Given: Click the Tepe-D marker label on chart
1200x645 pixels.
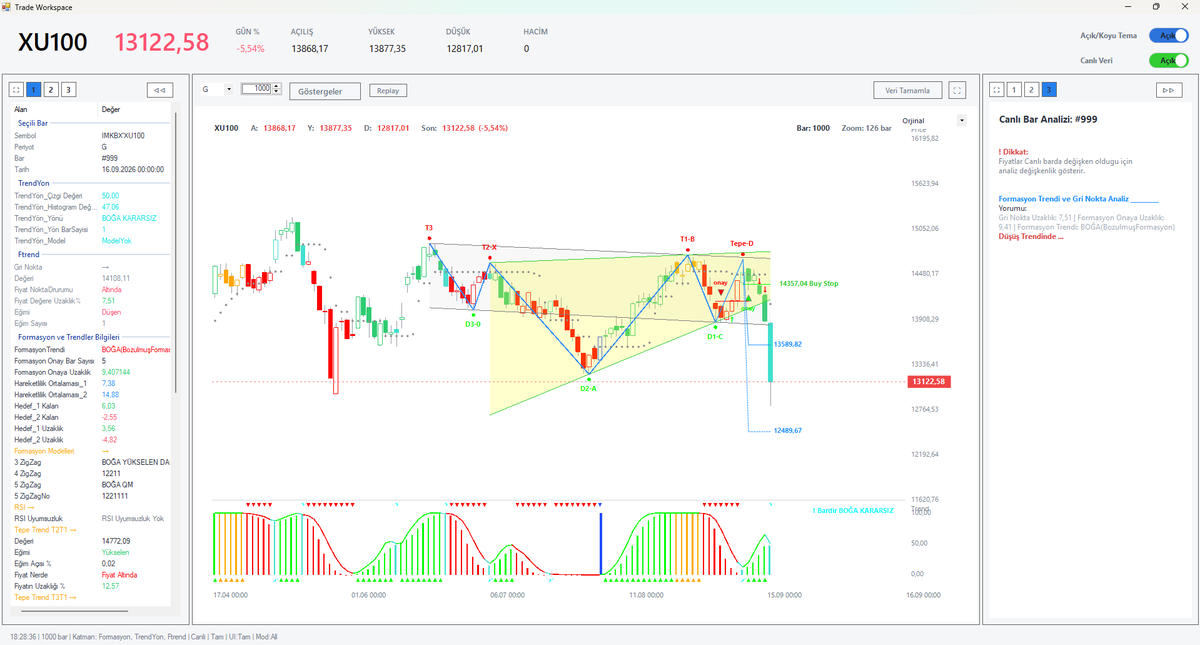Looking at the screenshot, I should tap(742, 244).
